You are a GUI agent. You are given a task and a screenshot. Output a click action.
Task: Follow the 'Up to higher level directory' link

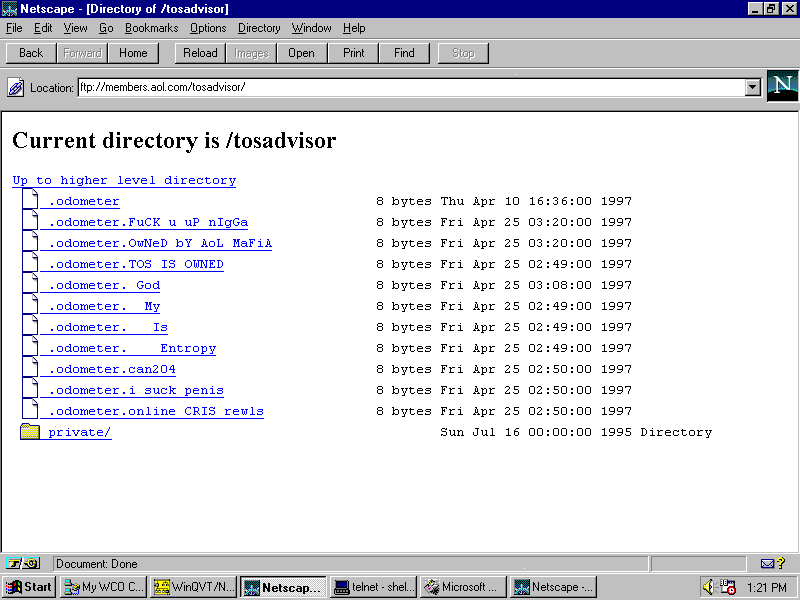124,180
